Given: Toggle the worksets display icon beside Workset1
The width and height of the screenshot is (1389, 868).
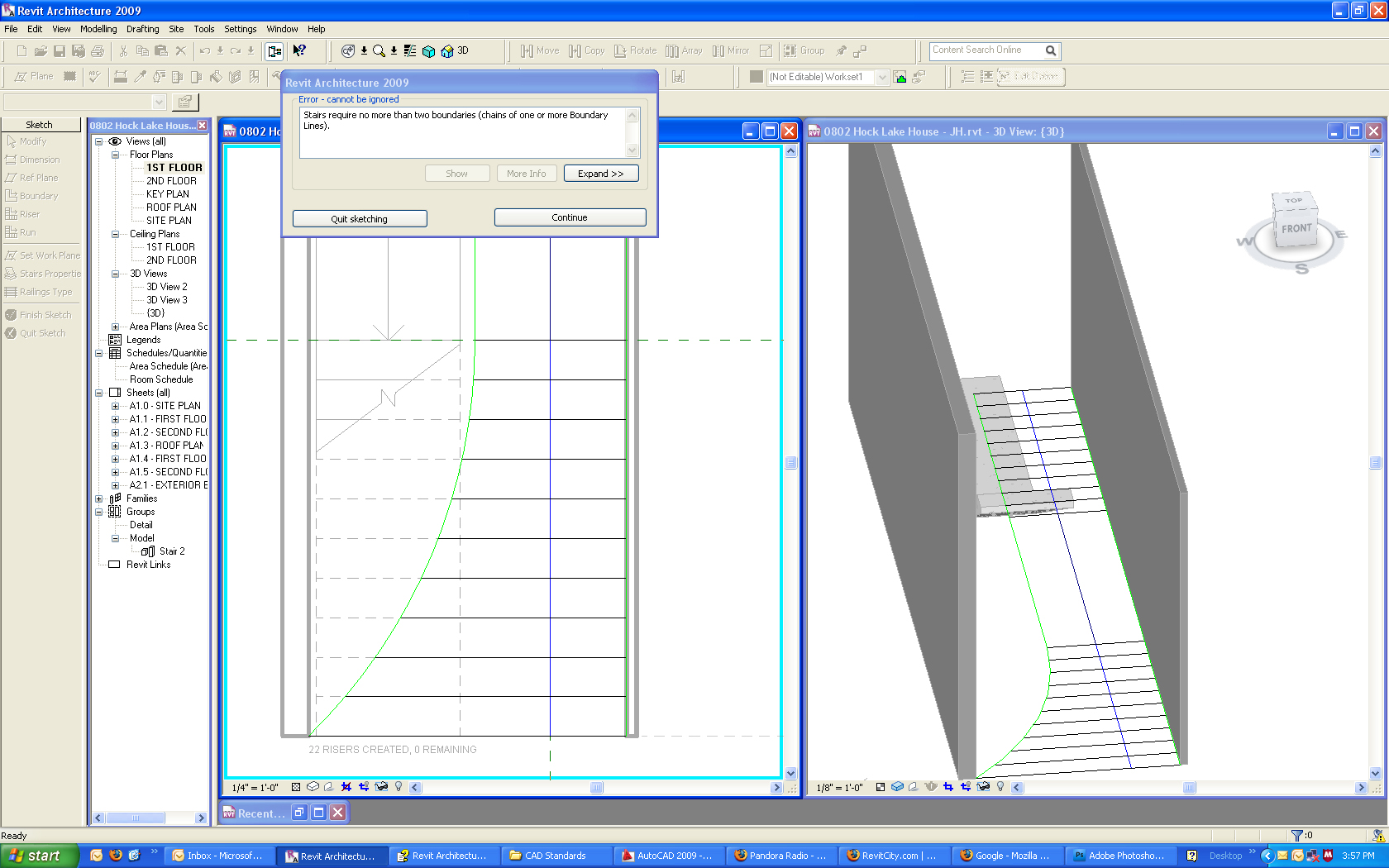Looking at the screenshot, I should coord(900,77).
